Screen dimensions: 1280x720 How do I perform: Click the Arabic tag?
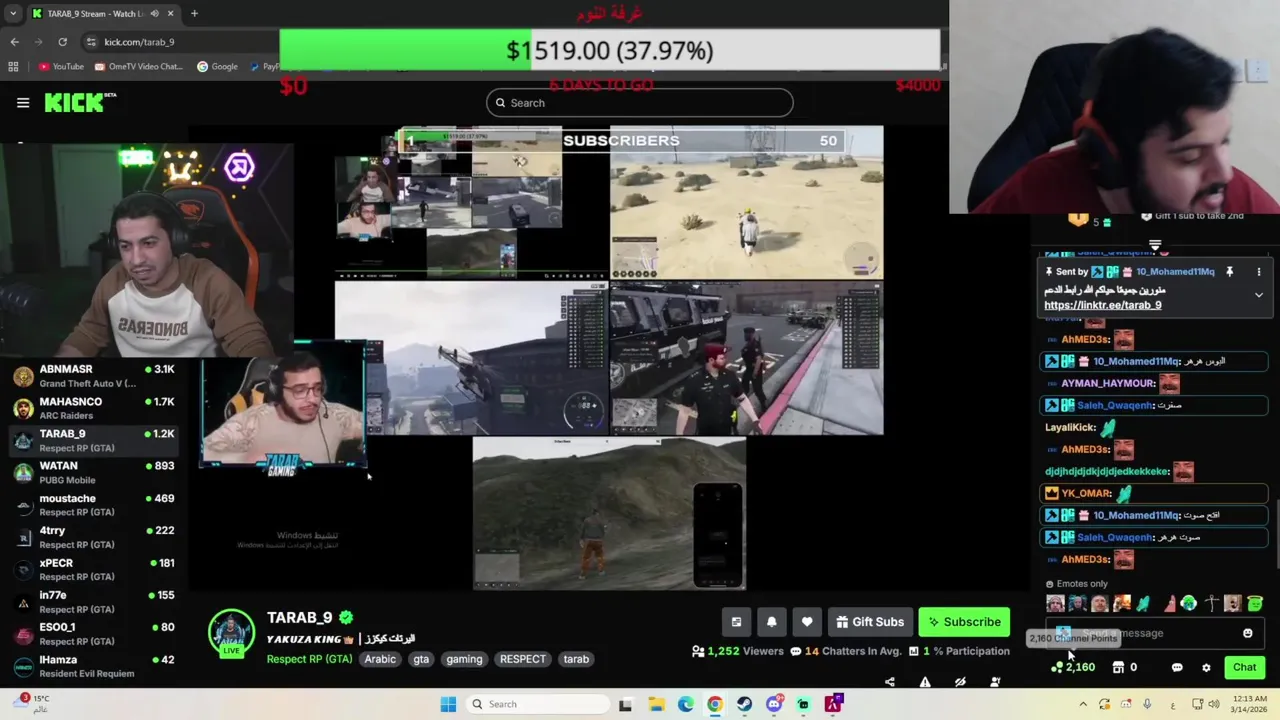pos(380,659)
